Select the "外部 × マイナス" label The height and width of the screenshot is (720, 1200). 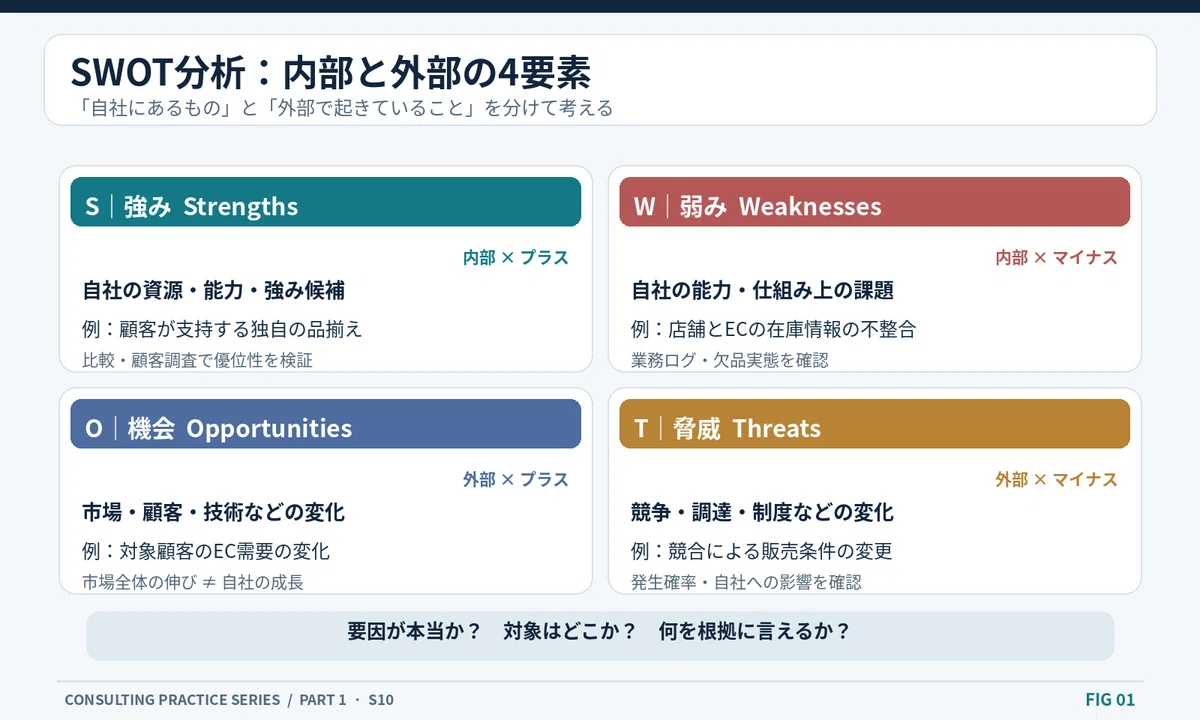click(x=1056, y=480)
